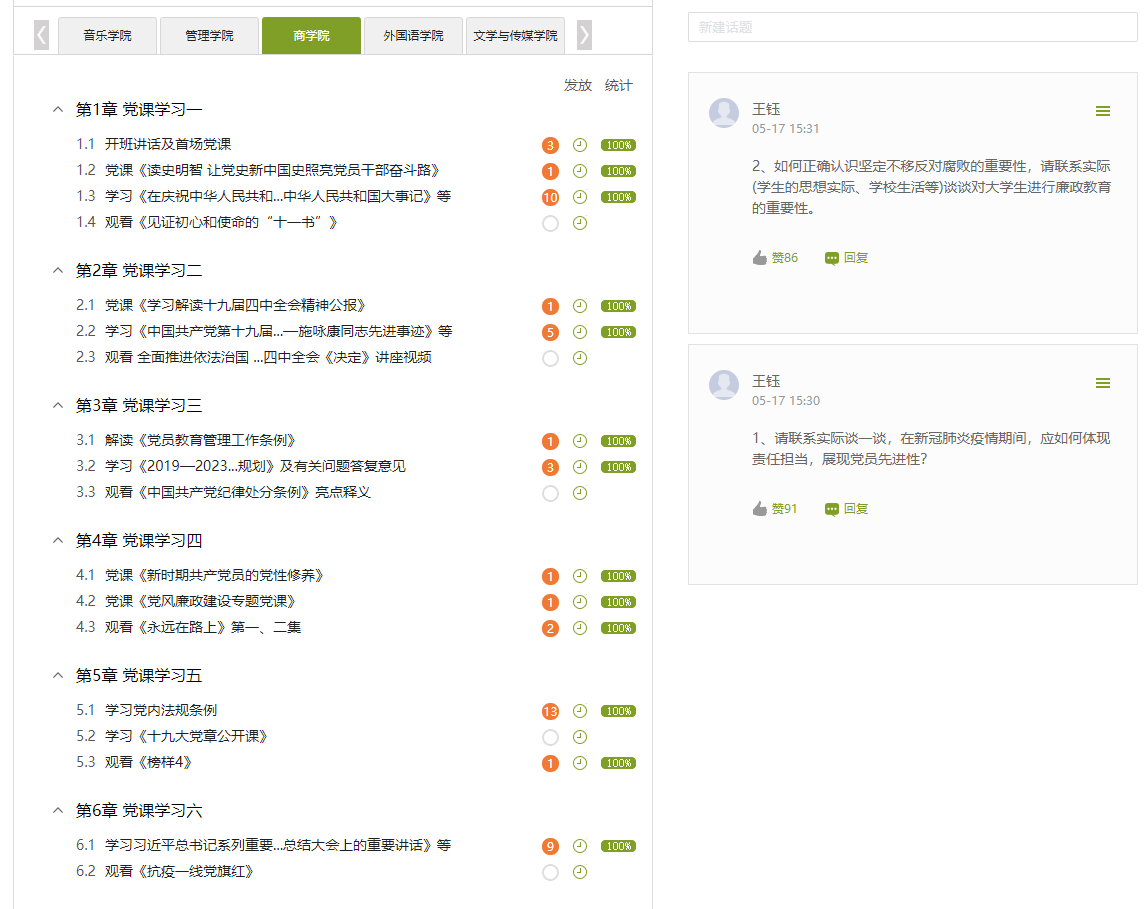Toggle the publish circle for lesson 2.3
The width and height of the screenshot is (1146, 909).
550,358
